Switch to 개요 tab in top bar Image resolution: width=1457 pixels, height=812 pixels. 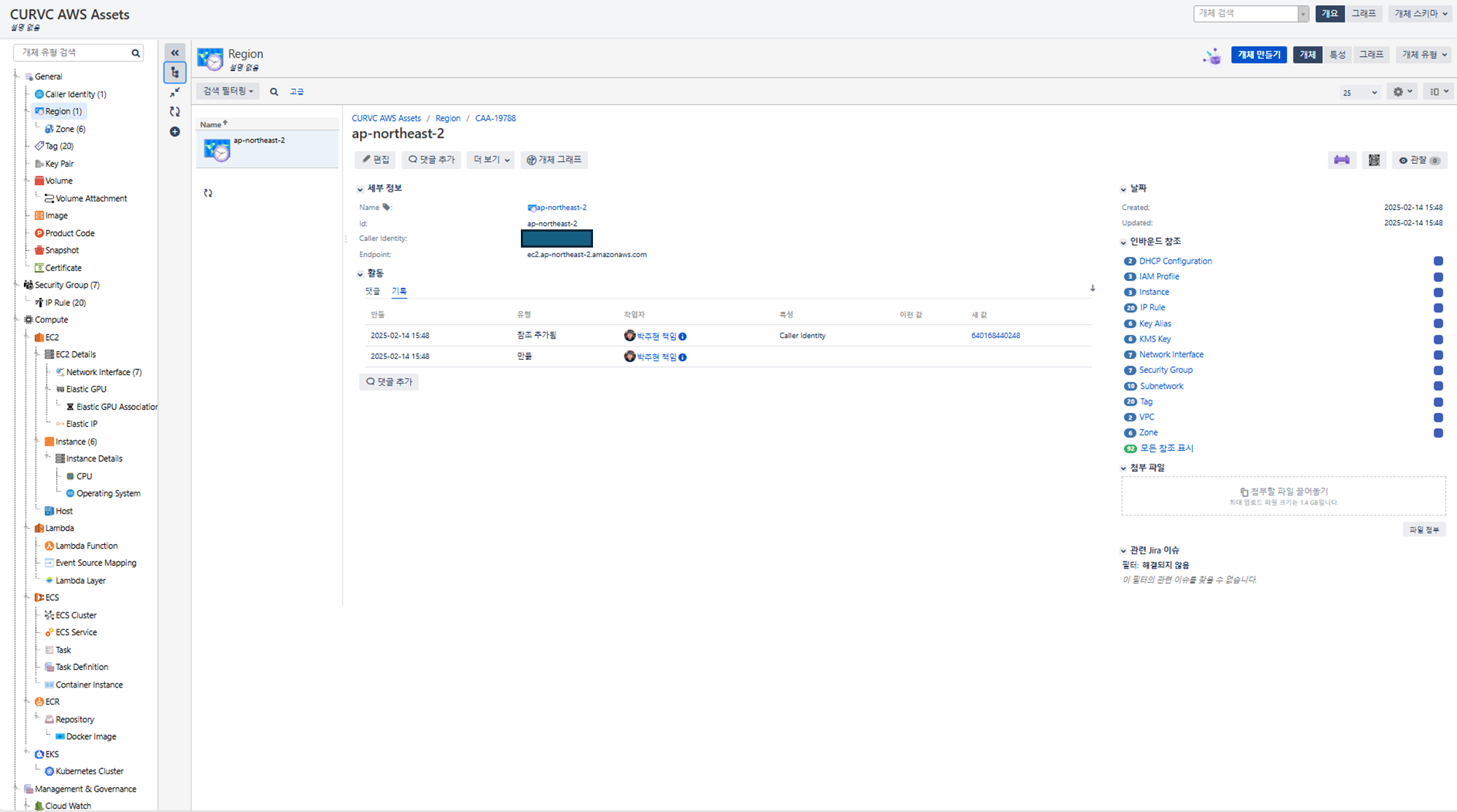click(1330, 13)
